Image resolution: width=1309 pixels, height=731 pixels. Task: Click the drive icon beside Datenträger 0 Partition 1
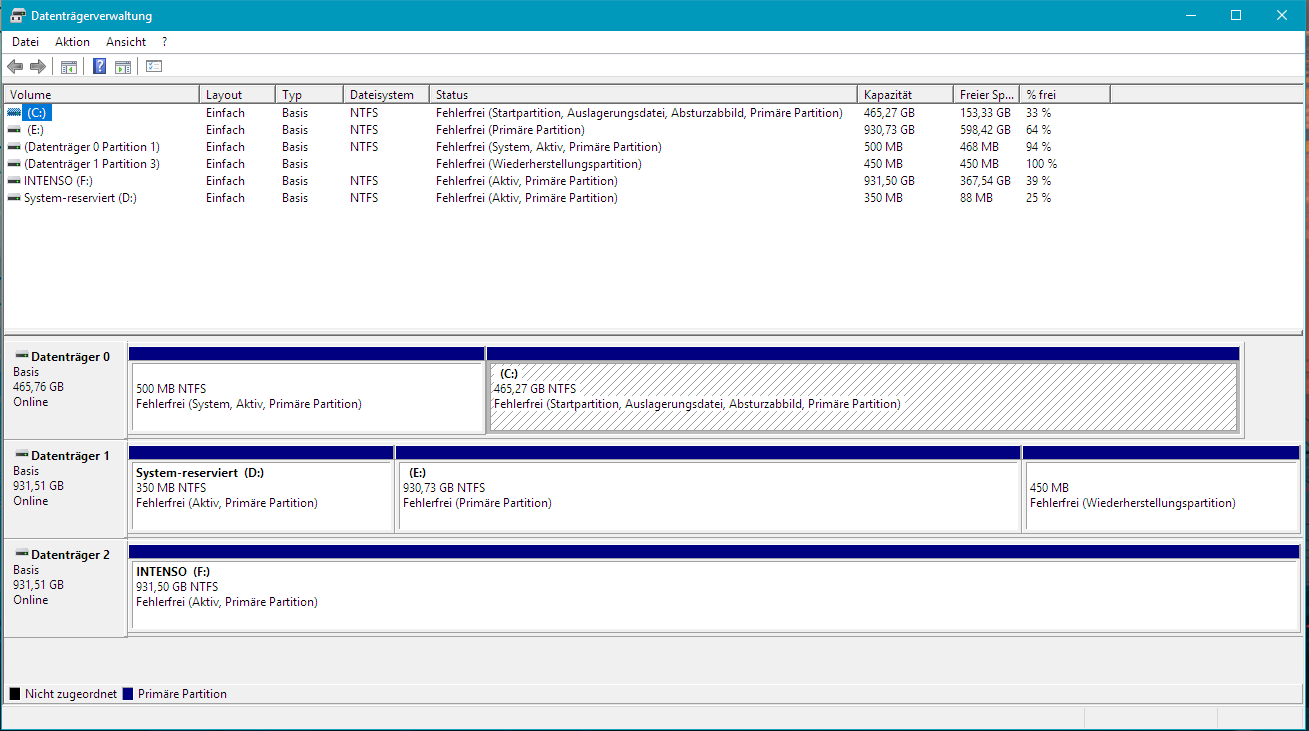pyautogui.click(x=14, y=147)
